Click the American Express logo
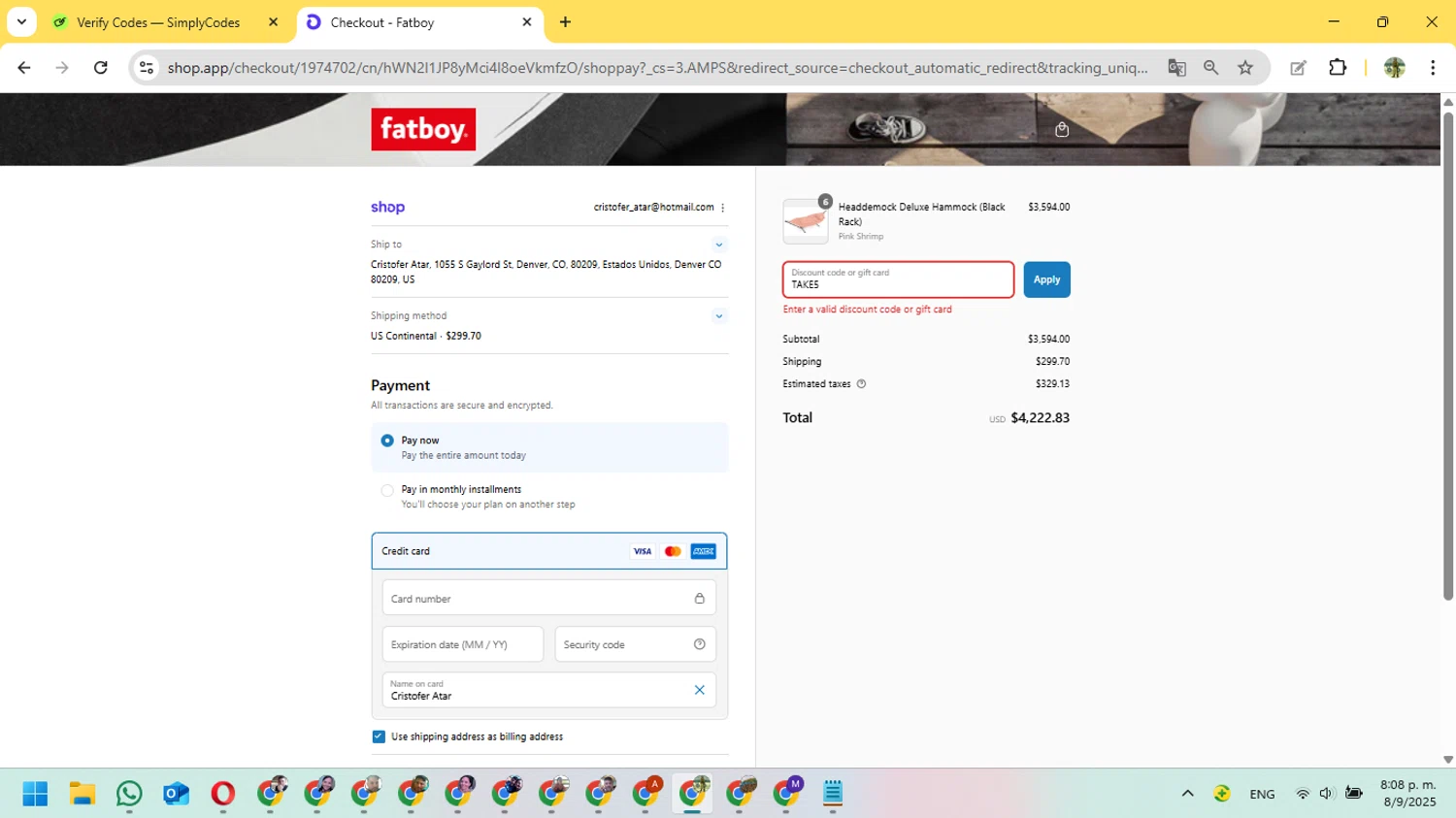This screenshot has width=1456, height=818. point(704,551)
